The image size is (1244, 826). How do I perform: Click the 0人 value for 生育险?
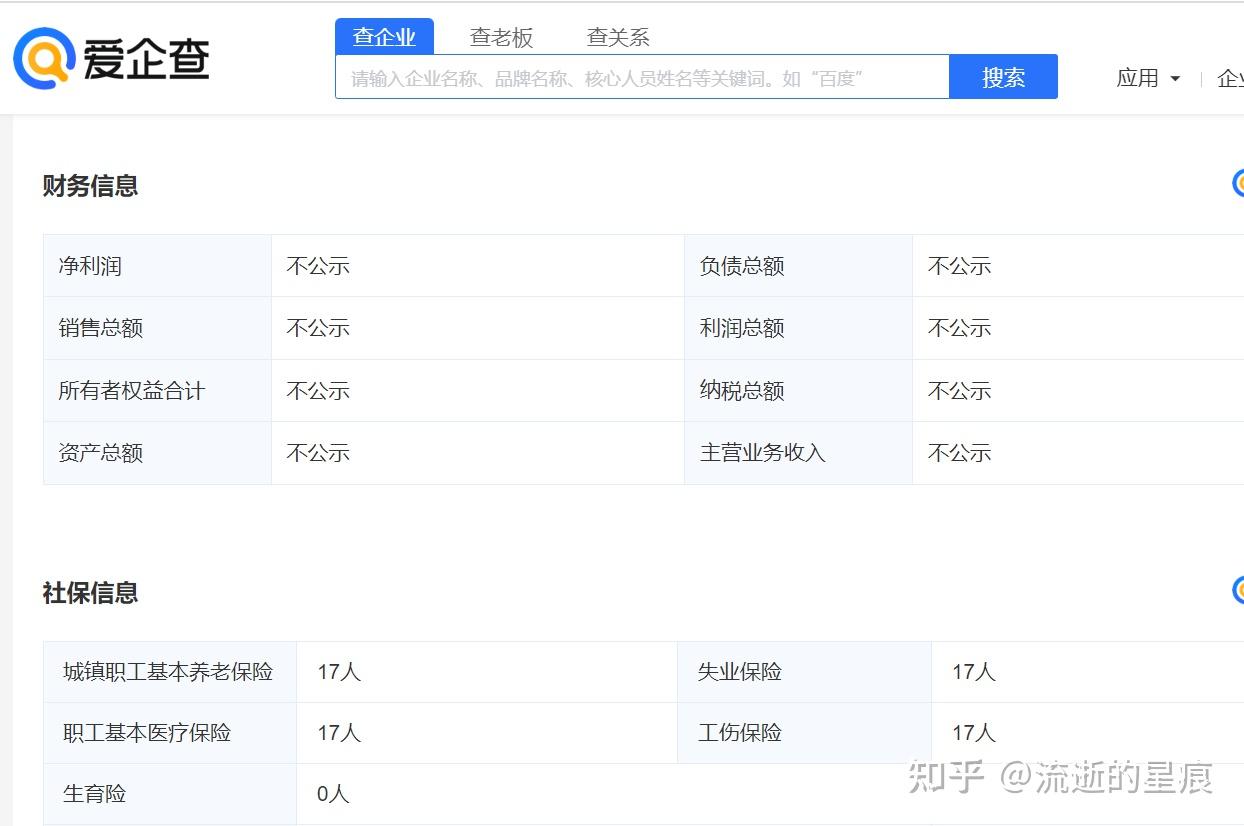[333, 794]
